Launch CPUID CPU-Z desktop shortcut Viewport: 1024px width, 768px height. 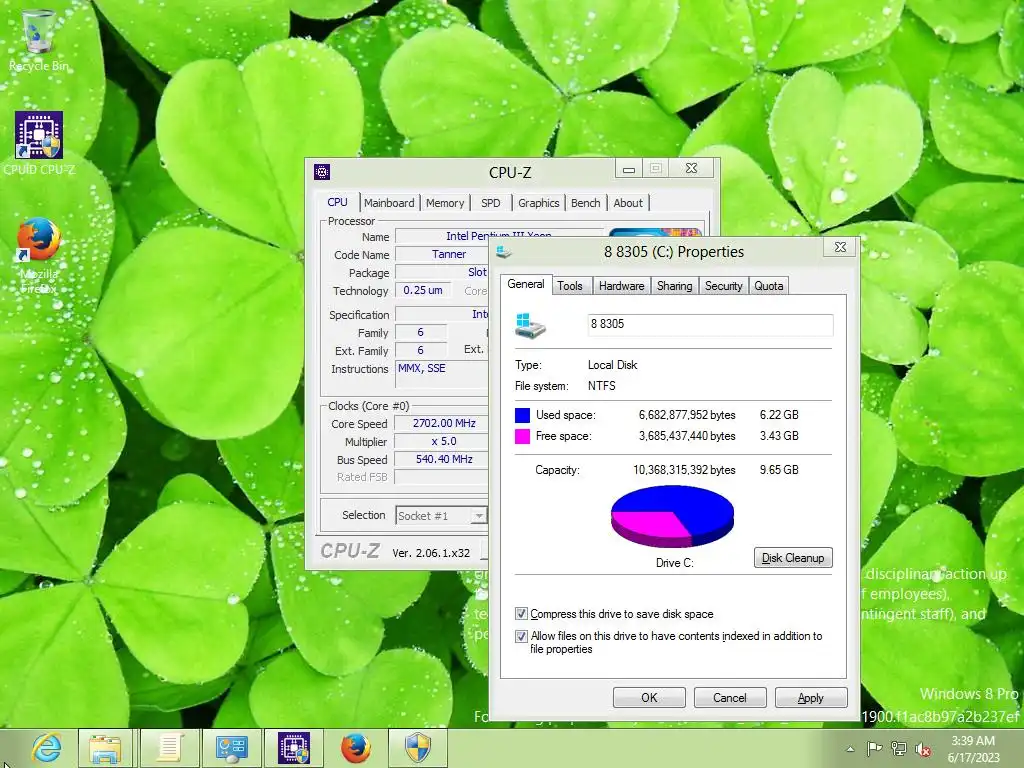tap(39, 144)
